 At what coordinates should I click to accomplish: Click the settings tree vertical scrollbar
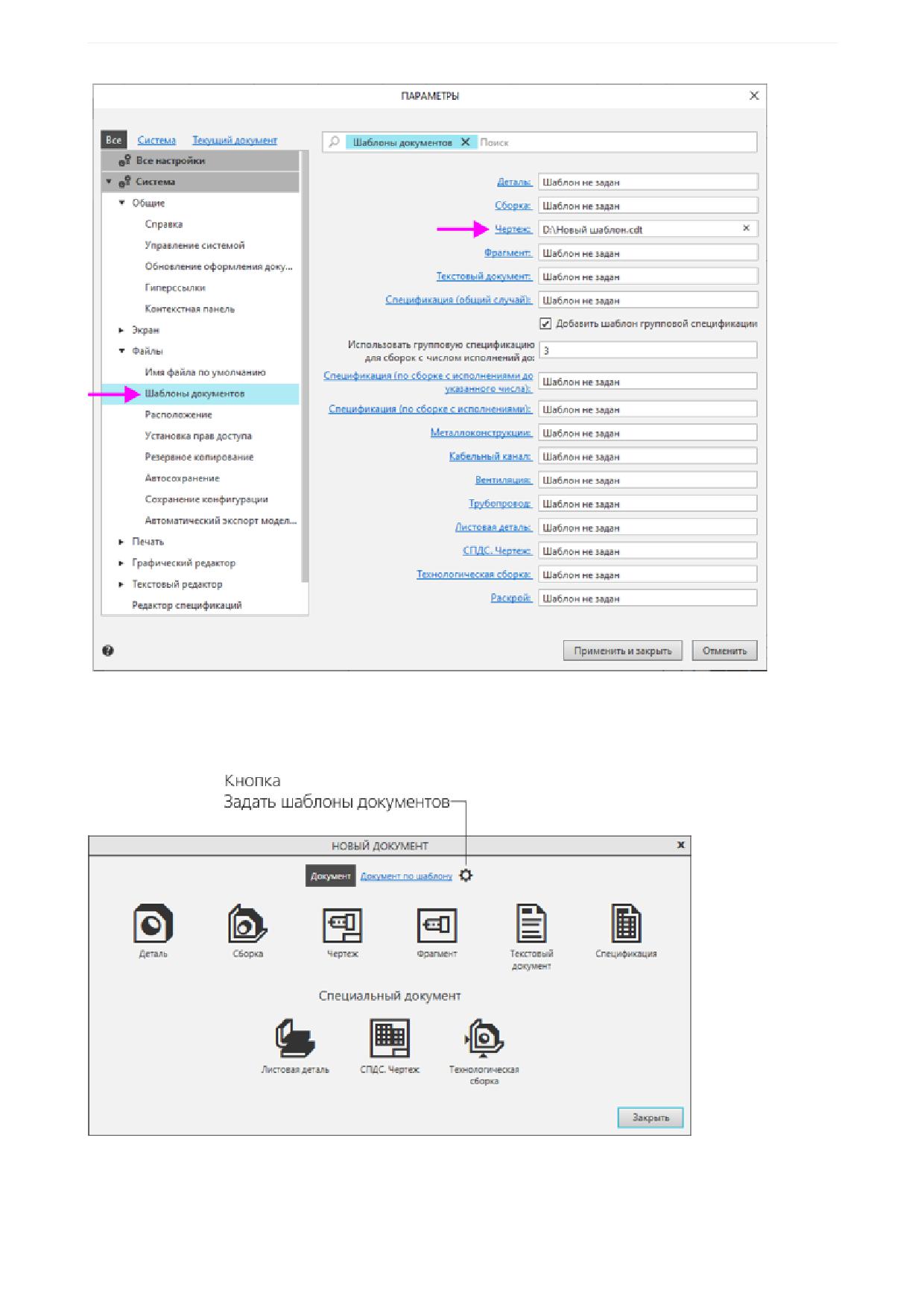tap(304, 367)
